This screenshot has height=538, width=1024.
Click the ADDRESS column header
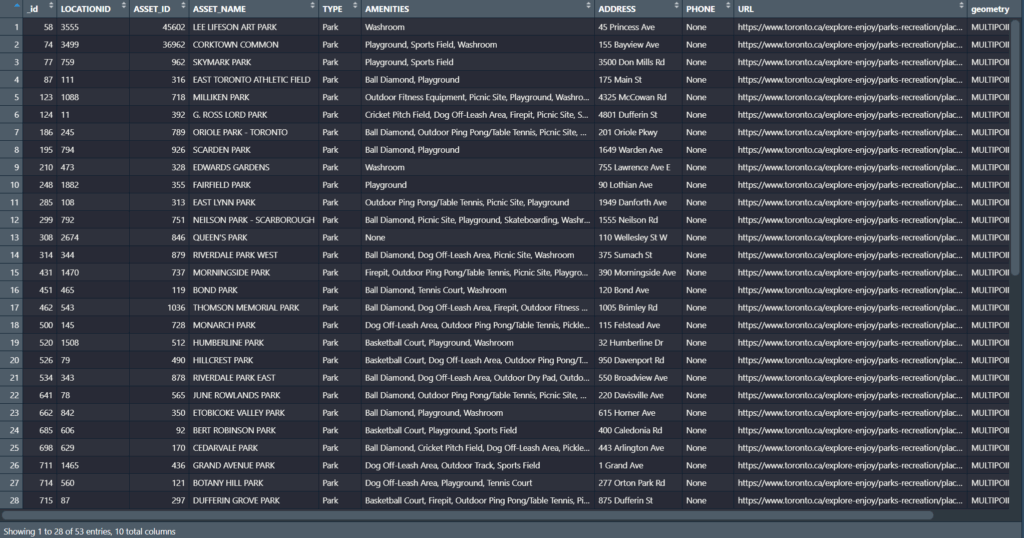(x=617, y=9)
